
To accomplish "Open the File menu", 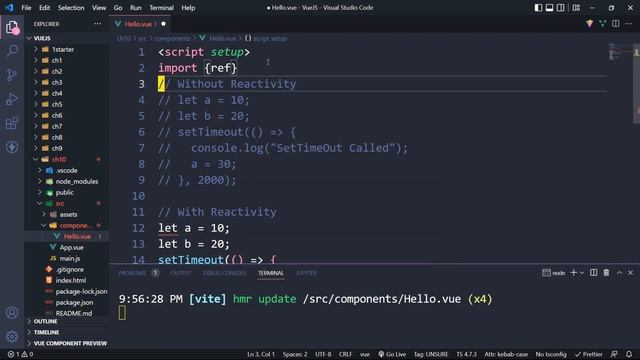I will point(26,8).
